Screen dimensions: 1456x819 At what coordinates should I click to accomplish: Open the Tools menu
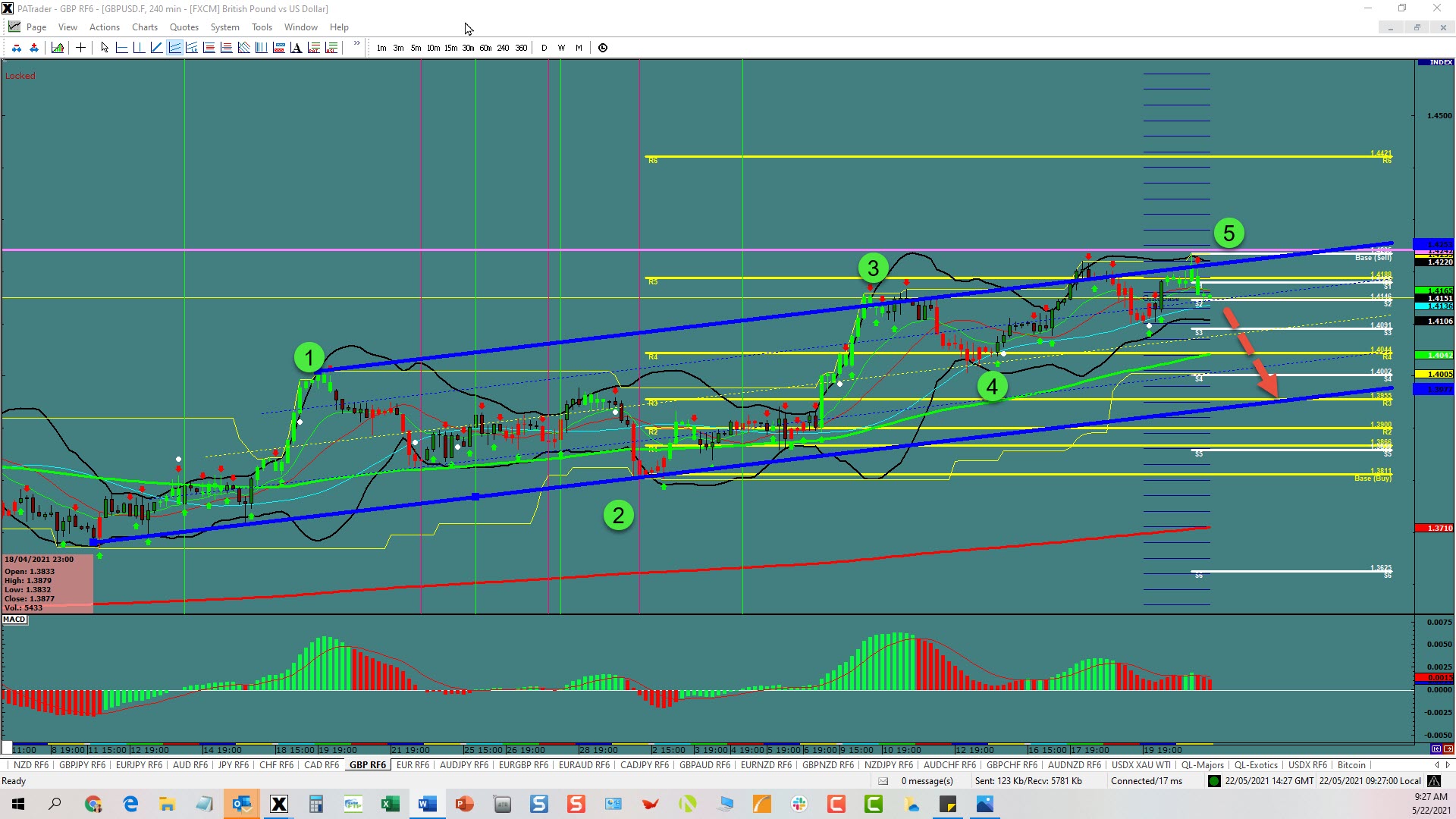pyautogui.click(x=262, y=27)
